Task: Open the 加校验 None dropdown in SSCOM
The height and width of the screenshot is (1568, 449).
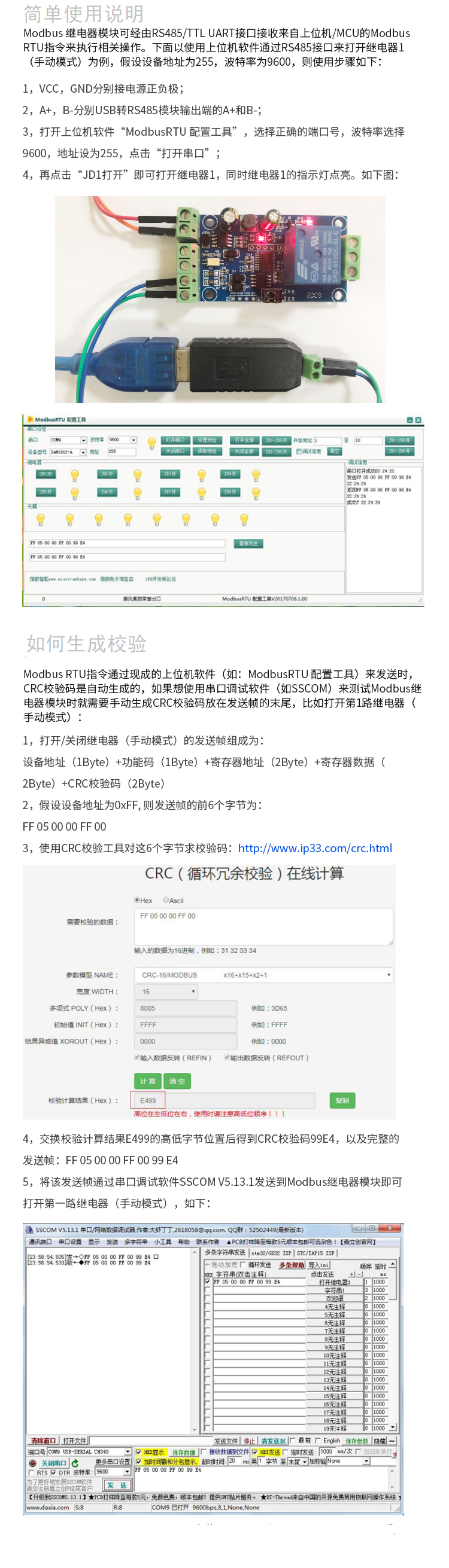Action: pyautogui.click(x=348, y=1461)
